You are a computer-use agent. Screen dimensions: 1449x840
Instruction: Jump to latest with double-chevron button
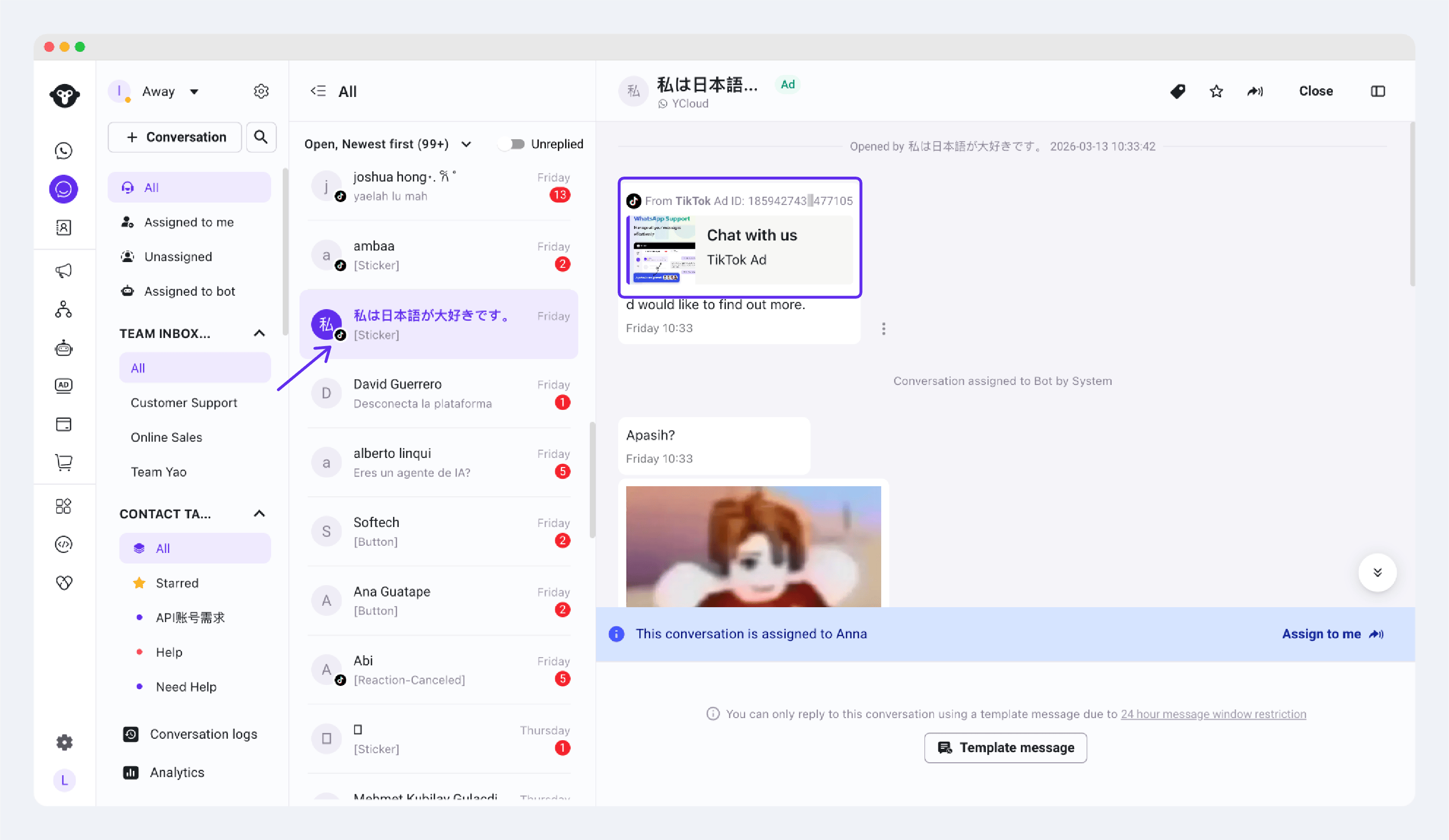1377,573
